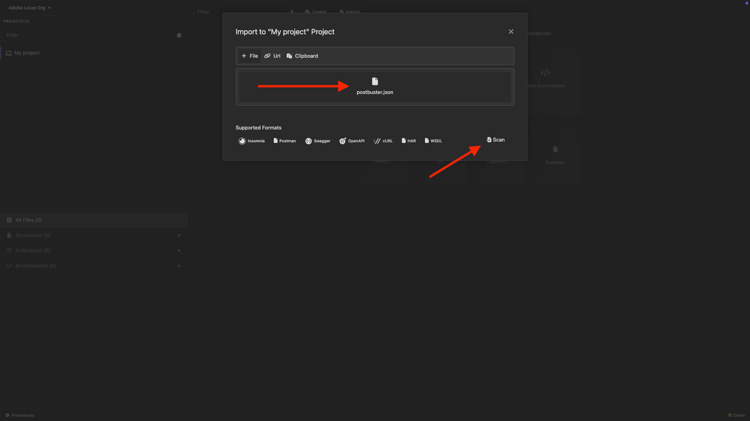
Task: Click the plus icon beside Collections
Action: pos(179,251)
